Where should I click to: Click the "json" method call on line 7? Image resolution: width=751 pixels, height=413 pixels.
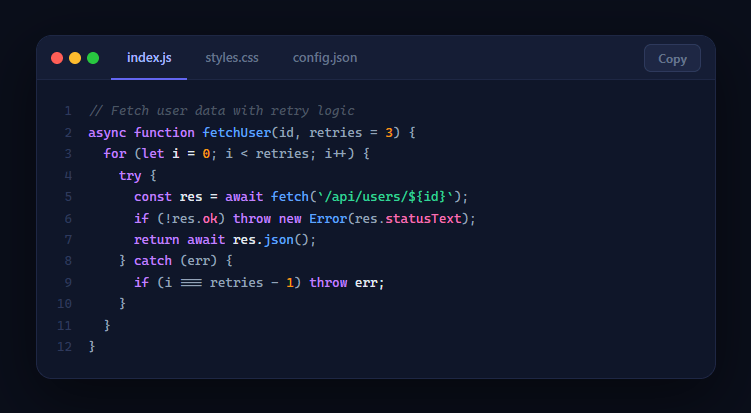[x=279, y=240]
